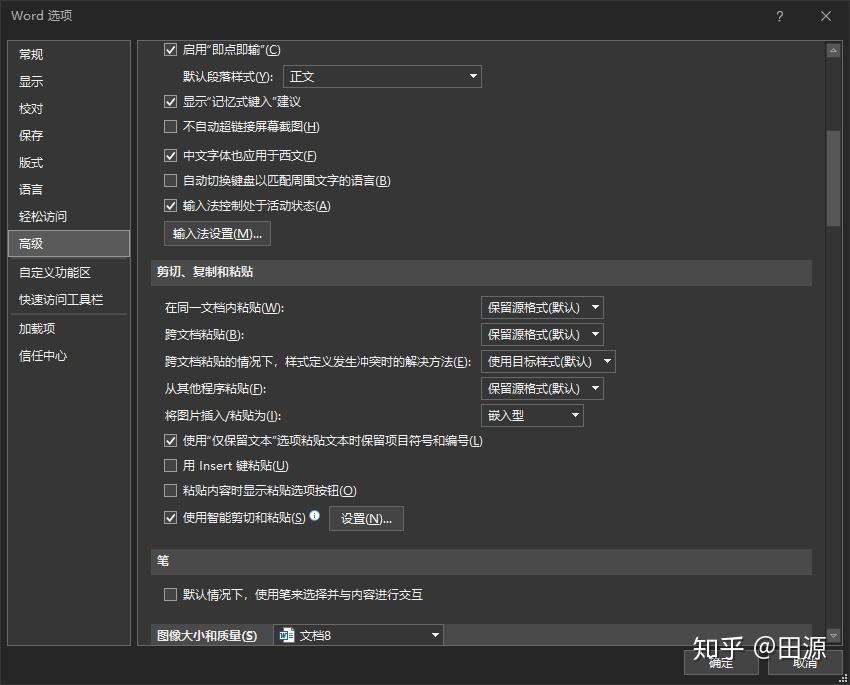This screenshot has height=685, width=850.
Task: Select the 常规 category
Action: click(69, 54)
